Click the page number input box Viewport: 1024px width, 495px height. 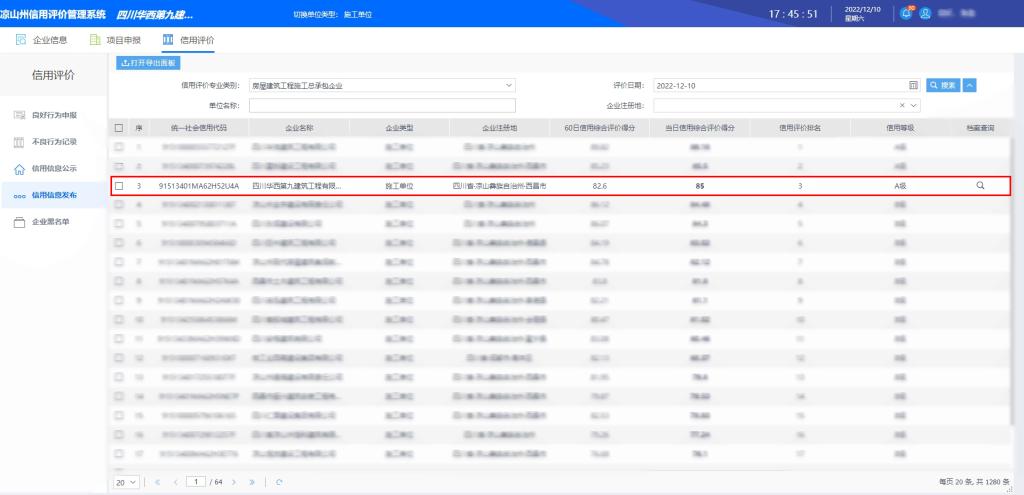click(x=196, y=482)
